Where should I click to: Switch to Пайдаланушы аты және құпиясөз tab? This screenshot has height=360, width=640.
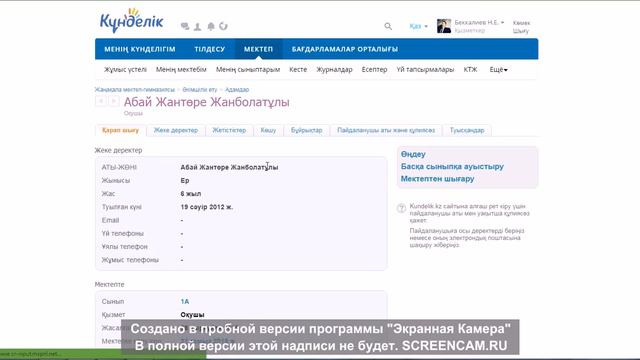pyautogui.click(x=386, y=130)
